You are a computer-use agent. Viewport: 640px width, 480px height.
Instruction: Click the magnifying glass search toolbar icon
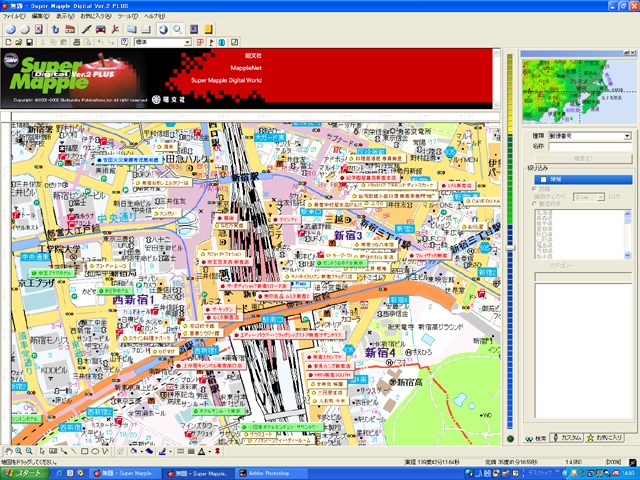tap(177, 29)
